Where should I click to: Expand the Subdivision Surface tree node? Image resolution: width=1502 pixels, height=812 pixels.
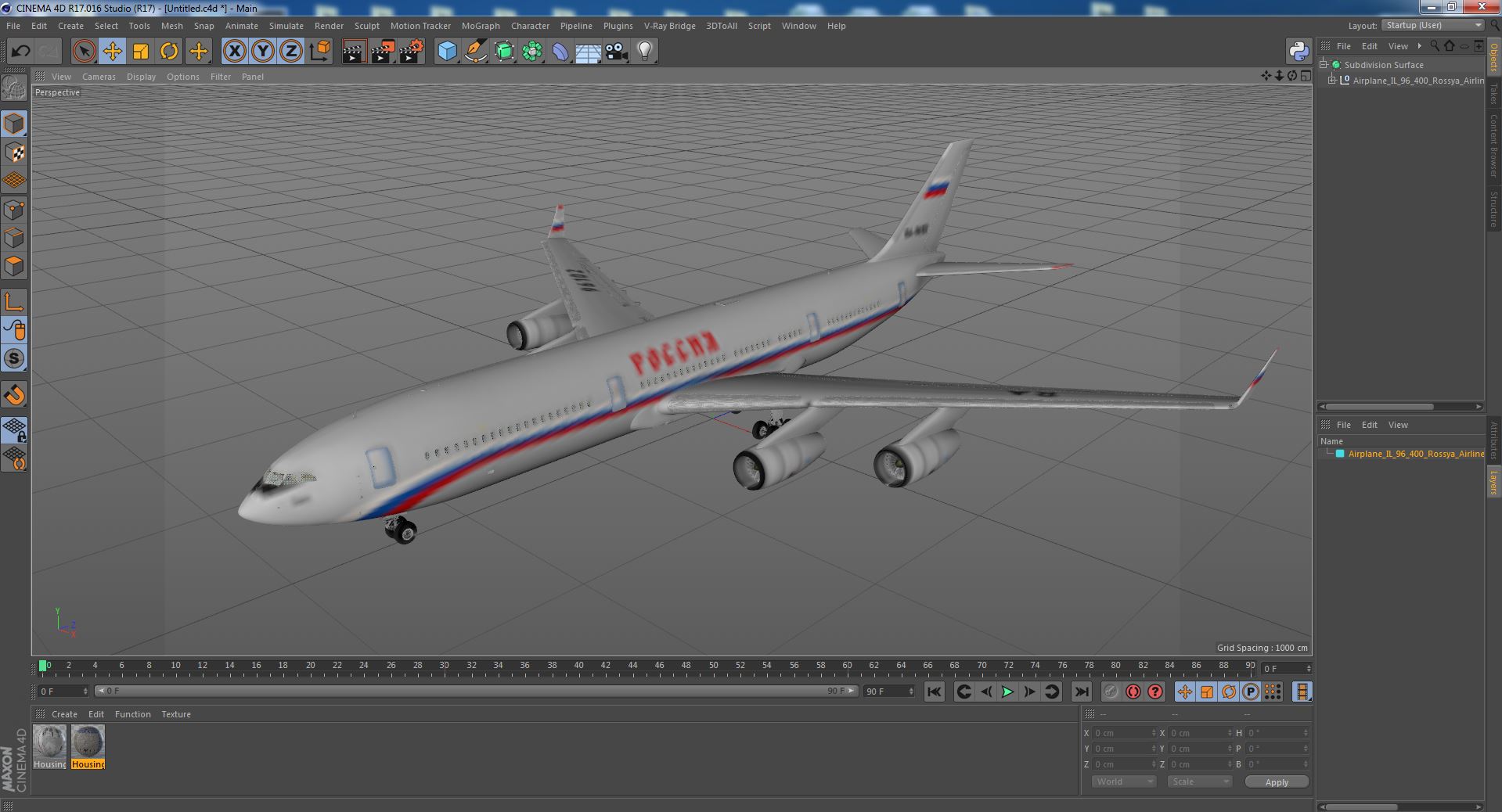tap(1324, 65)
